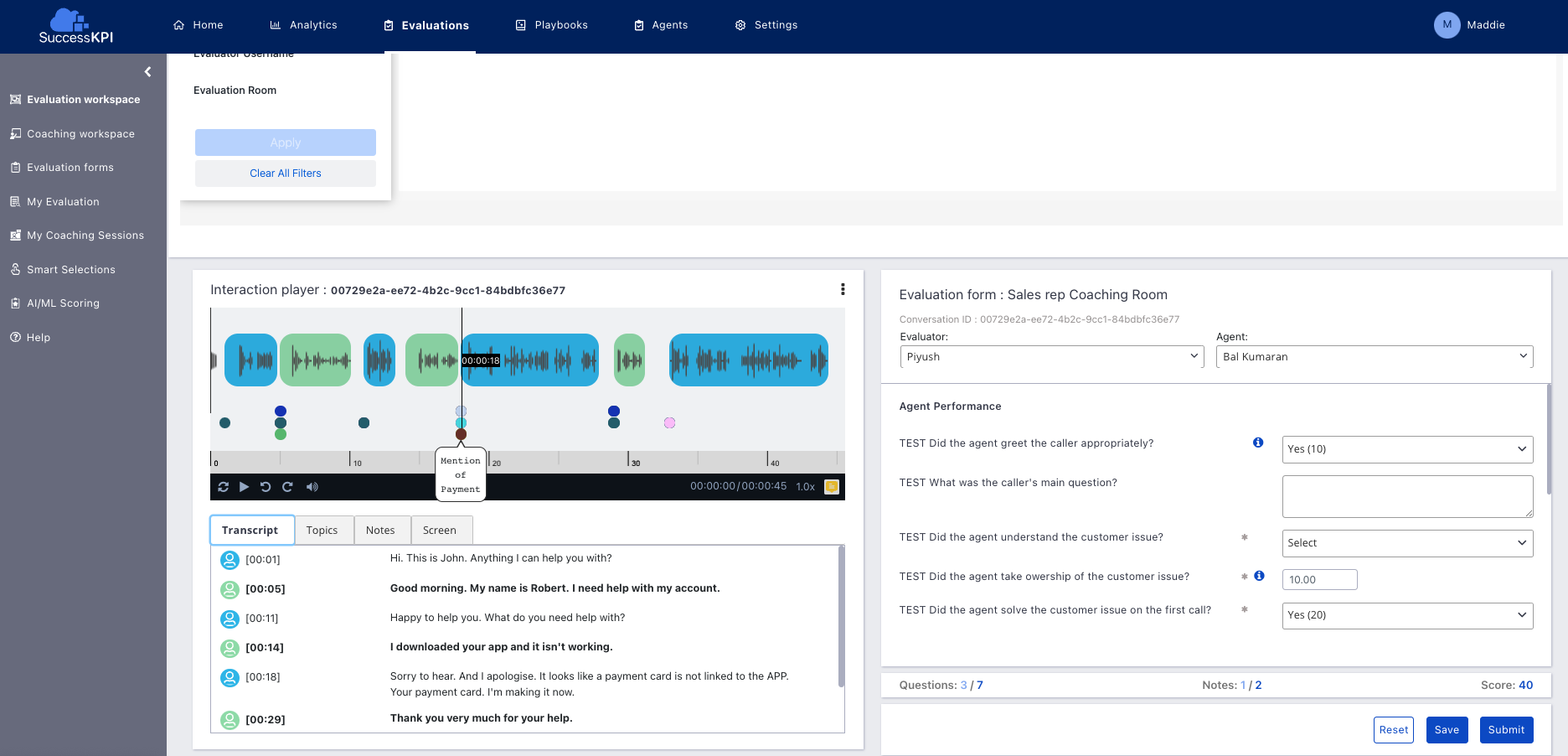Viewport: 1568px width, 756px height.
Task: Expand the 'understand the customer issue' Select dropdown
Action: [x=1407, y=543]
